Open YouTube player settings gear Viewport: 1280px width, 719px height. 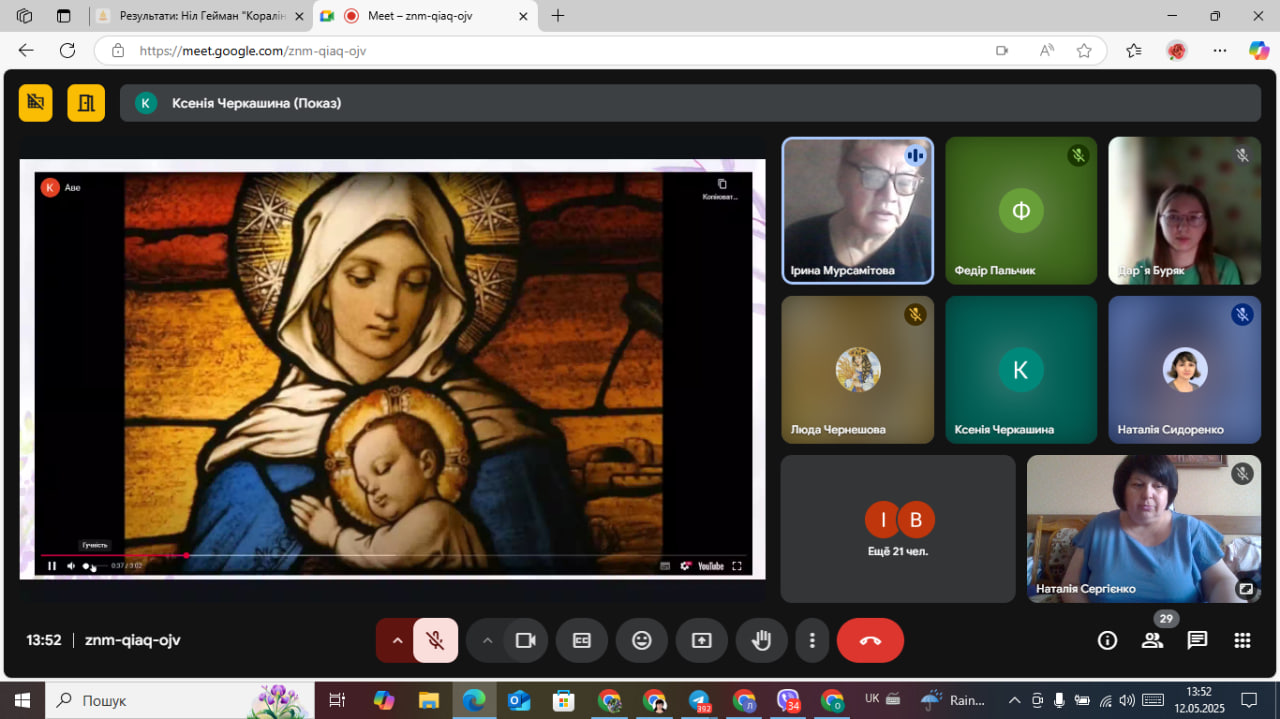coord(685,566)
